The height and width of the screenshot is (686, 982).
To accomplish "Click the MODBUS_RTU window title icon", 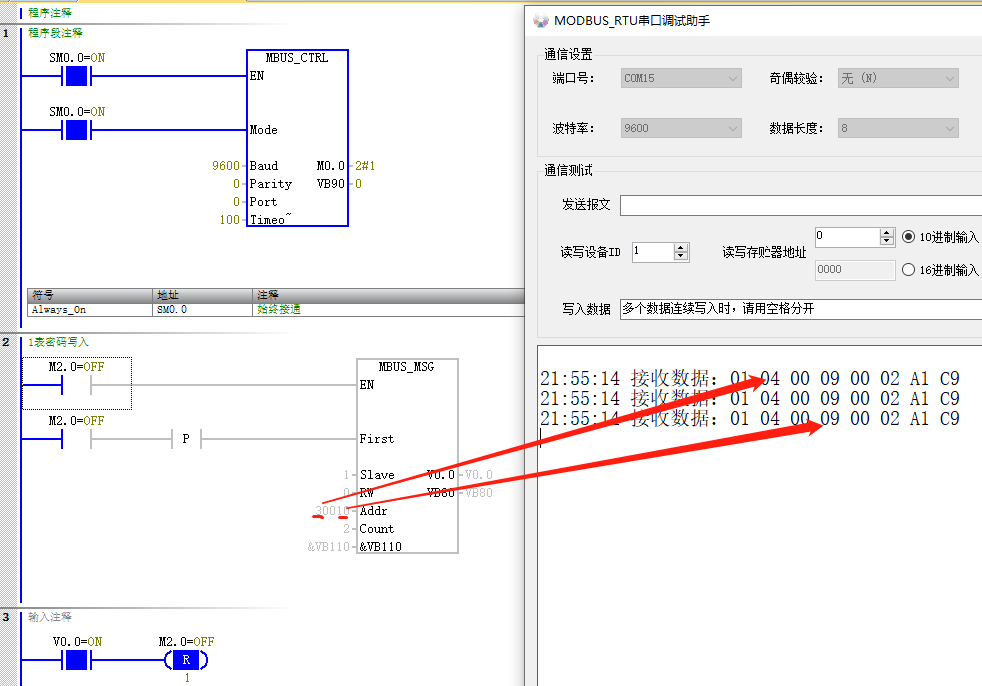I will tap(540, 21).
